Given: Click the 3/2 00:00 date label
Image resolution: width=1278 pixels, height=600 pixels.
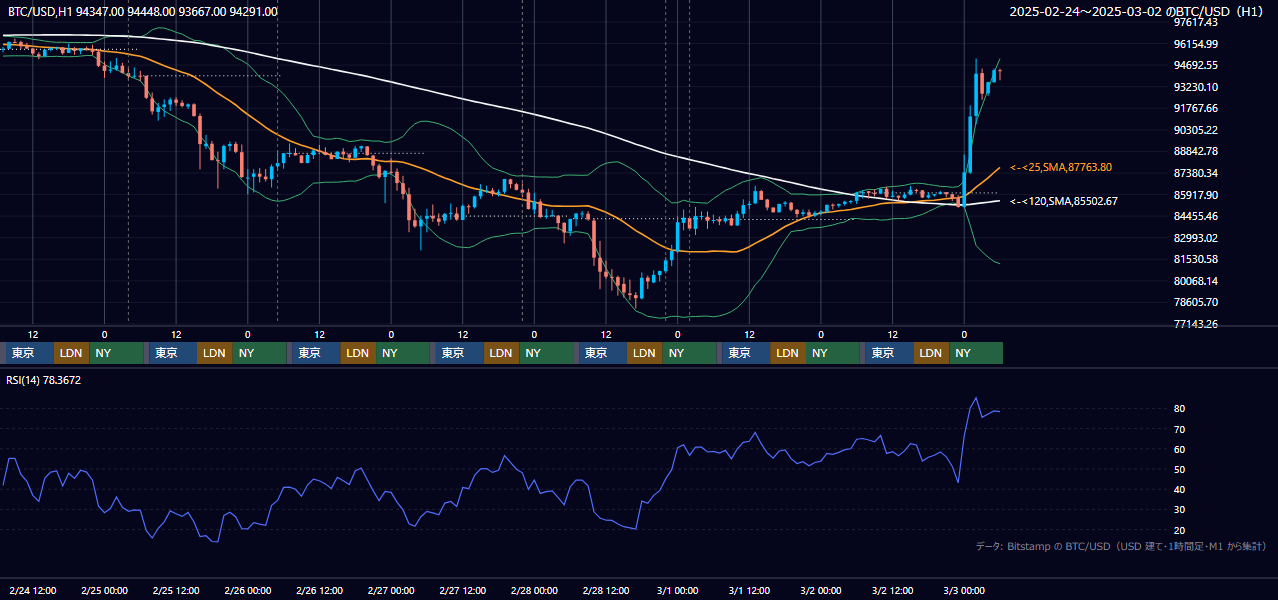Looking at the screenshot, I should pos(821,590).
